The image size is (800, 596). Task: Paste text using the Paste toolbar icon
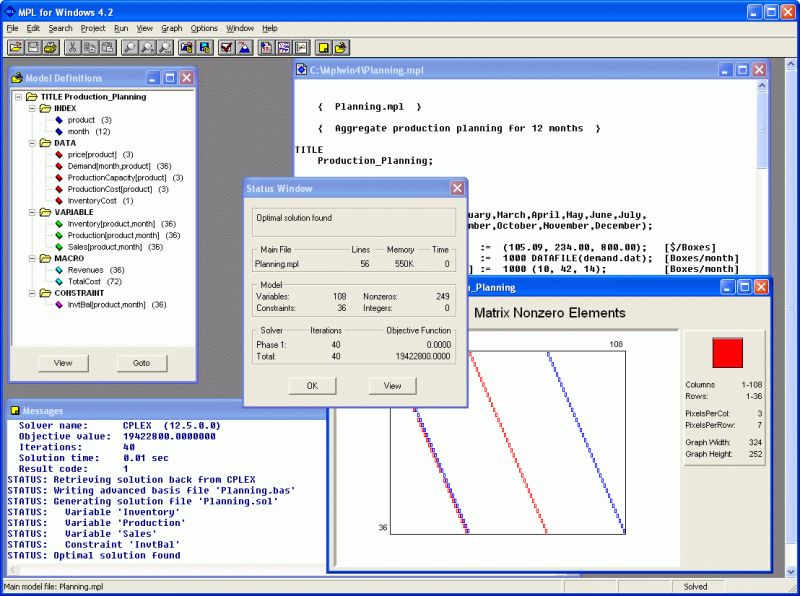[106, 47]
